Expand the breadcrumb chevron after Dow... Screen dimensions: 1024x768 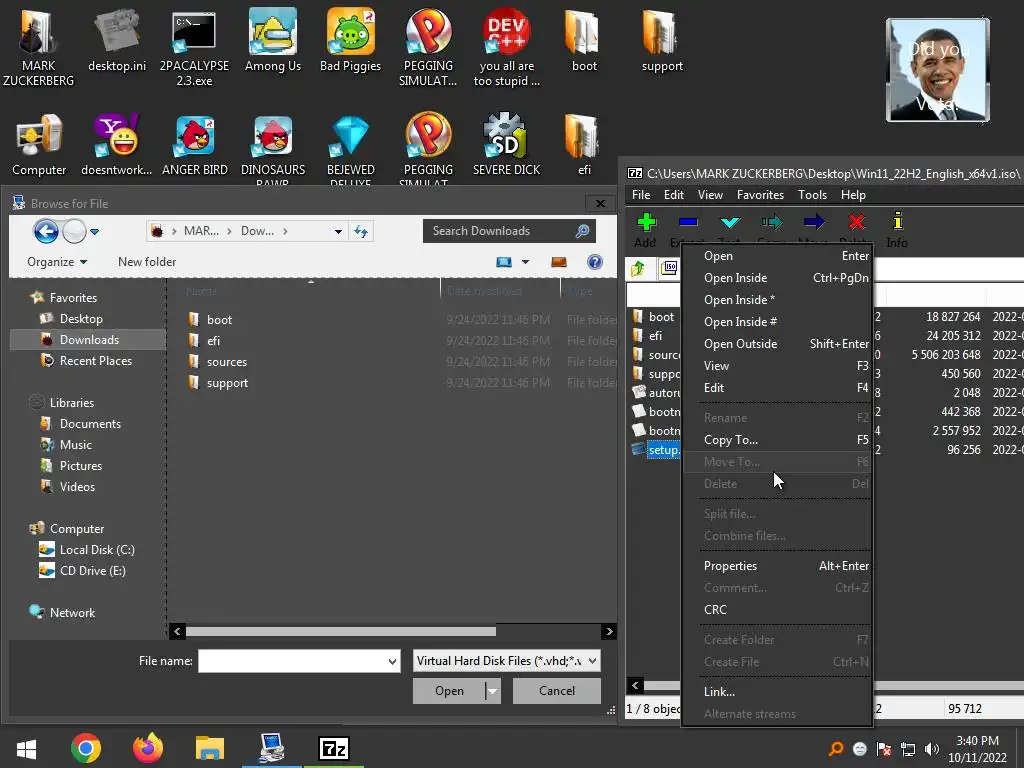click(285, 231)
